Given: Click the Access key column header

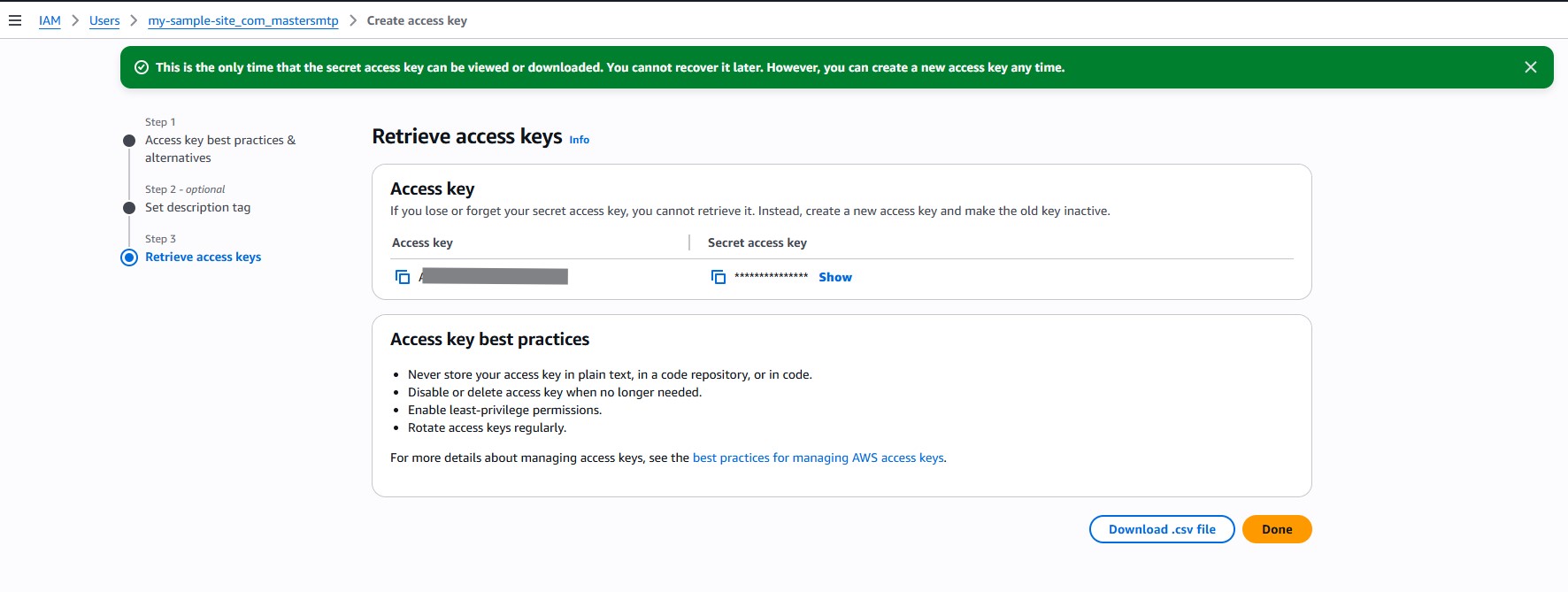Looking at the screenshot, I should [422, 242].
